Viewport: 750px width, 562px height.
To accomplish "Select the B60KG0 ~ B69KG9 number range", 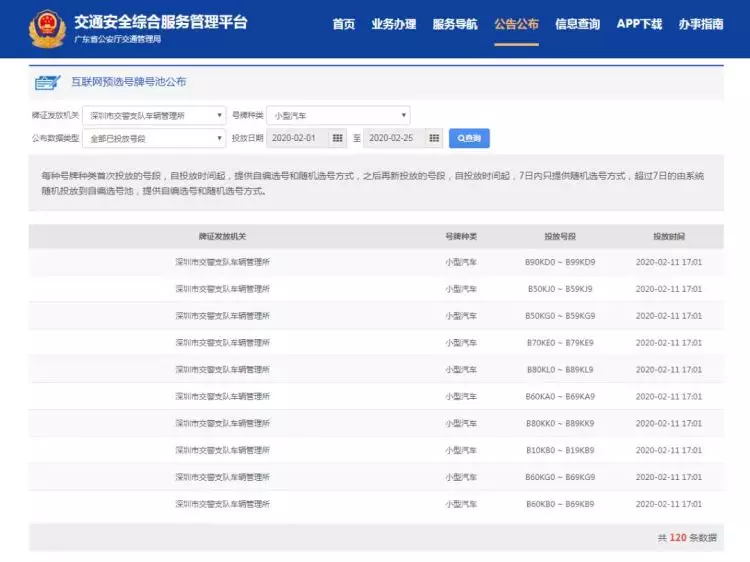I will [560, 477].
